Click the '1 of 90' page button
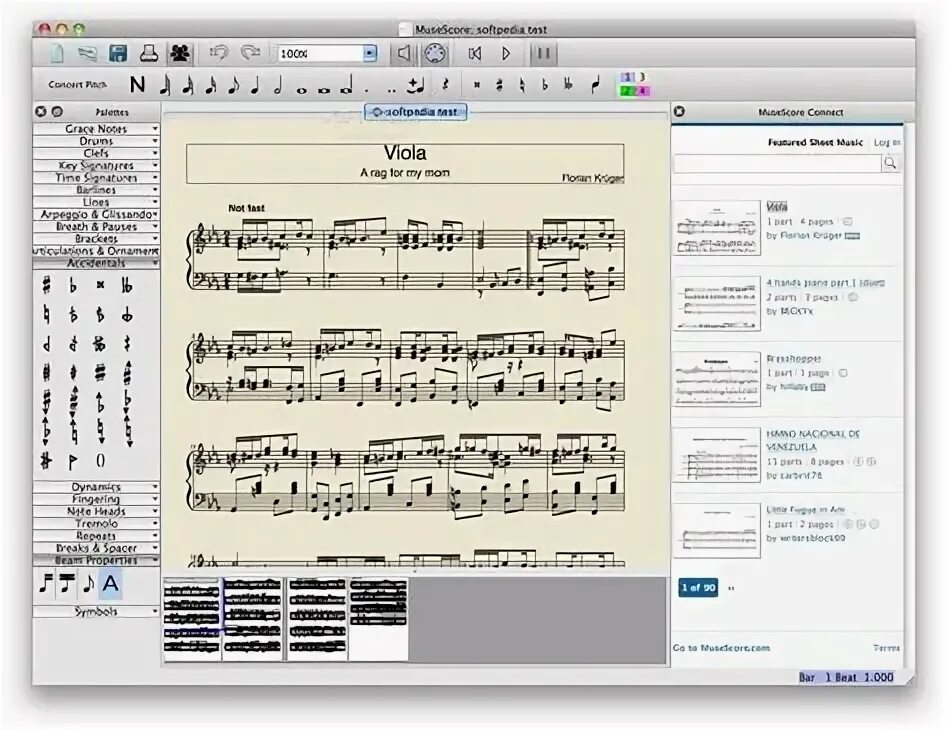 click(698, 587)
